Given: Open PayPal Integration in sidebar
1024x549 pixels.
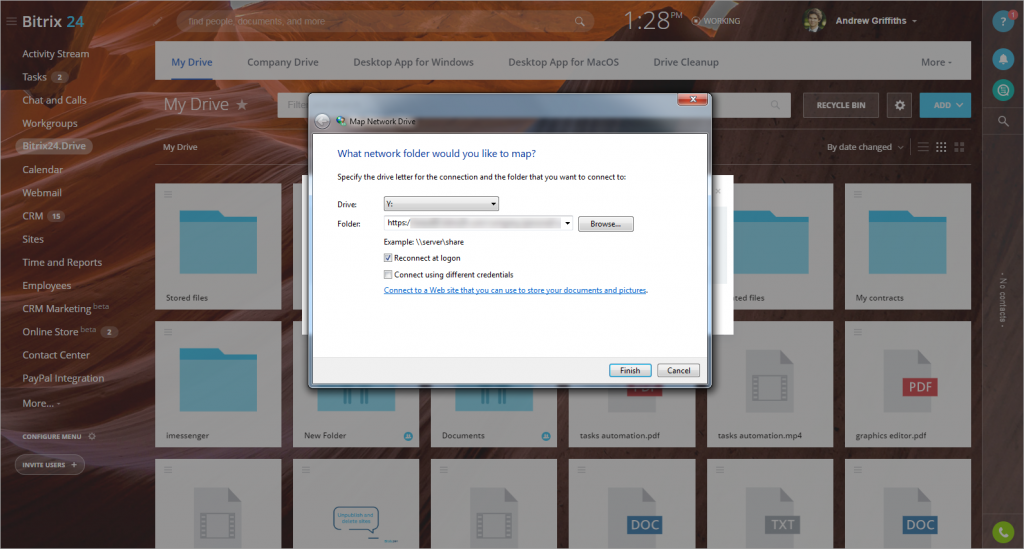Looking at the screenshot, I should [63, 378].
